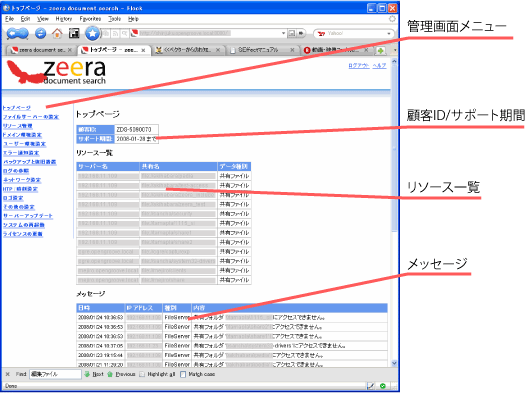Click the browser address bar URL field
Viewport: 526px width, 393px height.
(x=209, y=33)
